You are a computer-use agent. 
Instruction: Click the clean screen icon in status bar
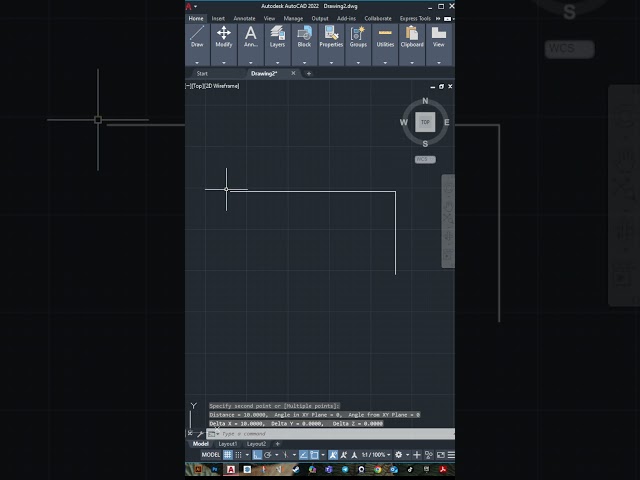point(441,455)
